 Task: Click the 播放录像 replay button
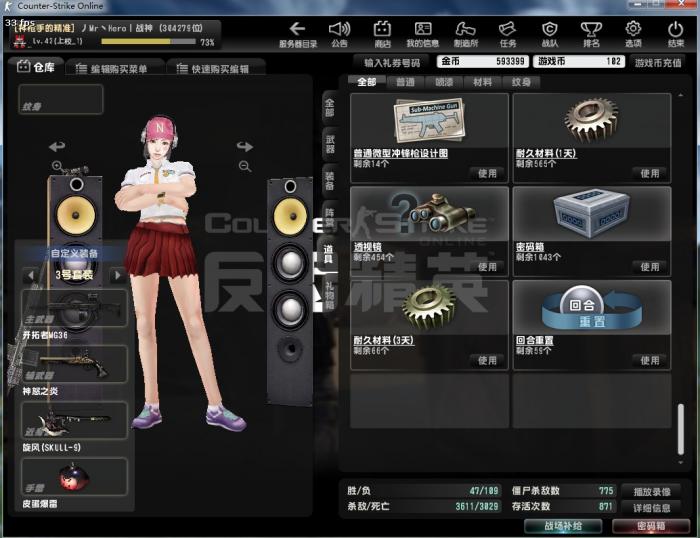pyautogui.click(x=652, y=492)
